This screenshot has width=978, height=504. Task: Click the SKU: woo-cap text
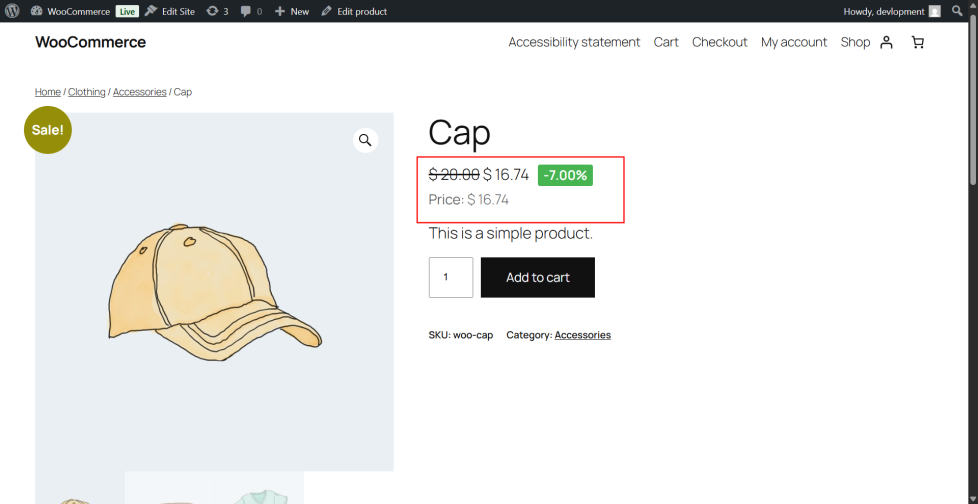pos(461,335)
